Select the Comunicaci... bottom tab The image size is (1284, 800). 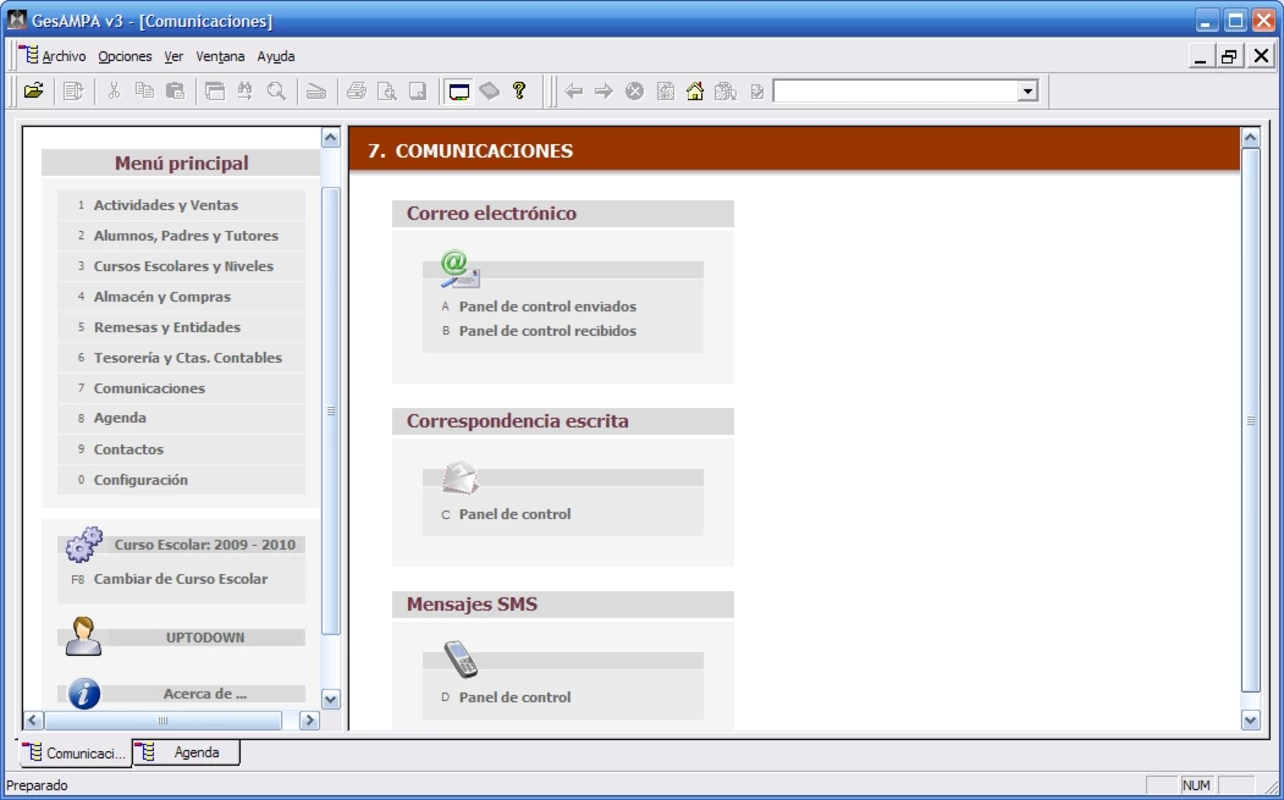click(75, 753)
